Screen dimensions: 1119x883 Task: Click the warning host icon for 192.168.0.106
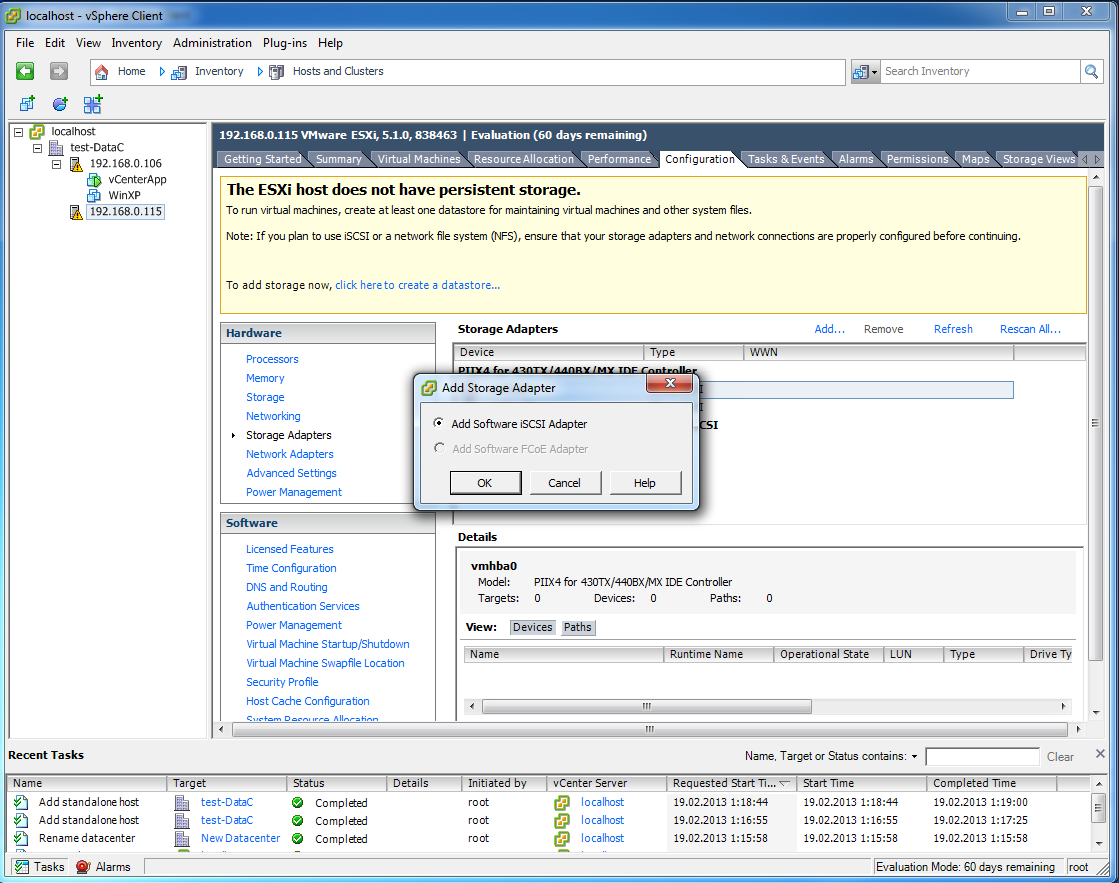76,164
